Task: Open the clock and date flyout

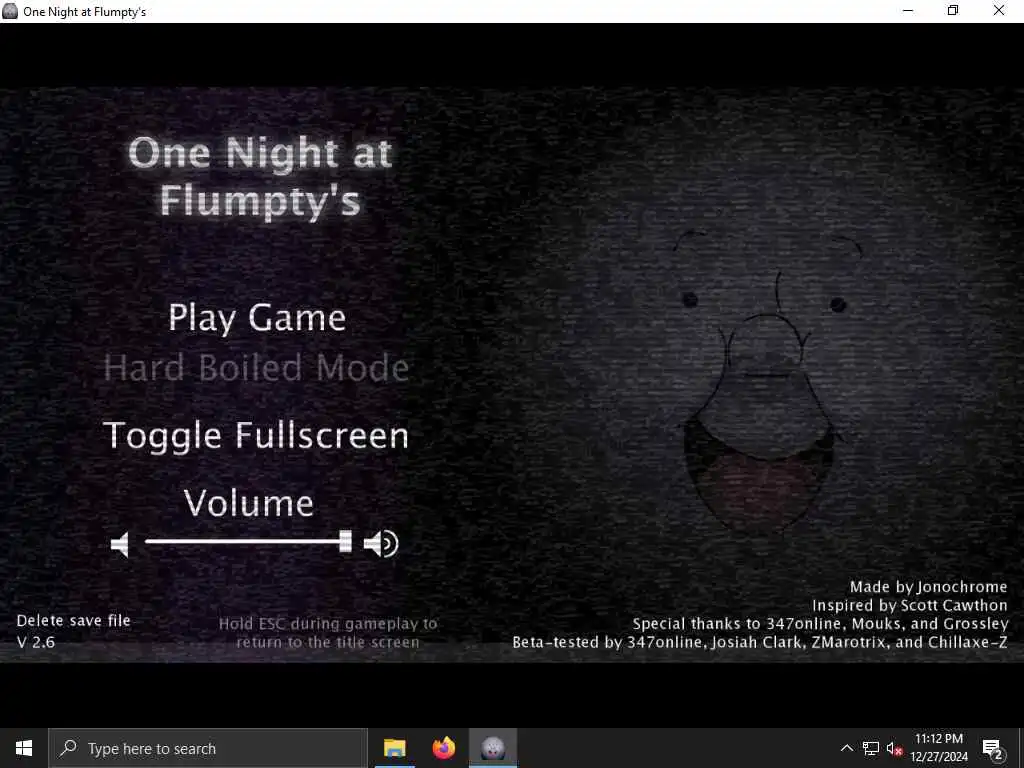Action: pos(938,748)
